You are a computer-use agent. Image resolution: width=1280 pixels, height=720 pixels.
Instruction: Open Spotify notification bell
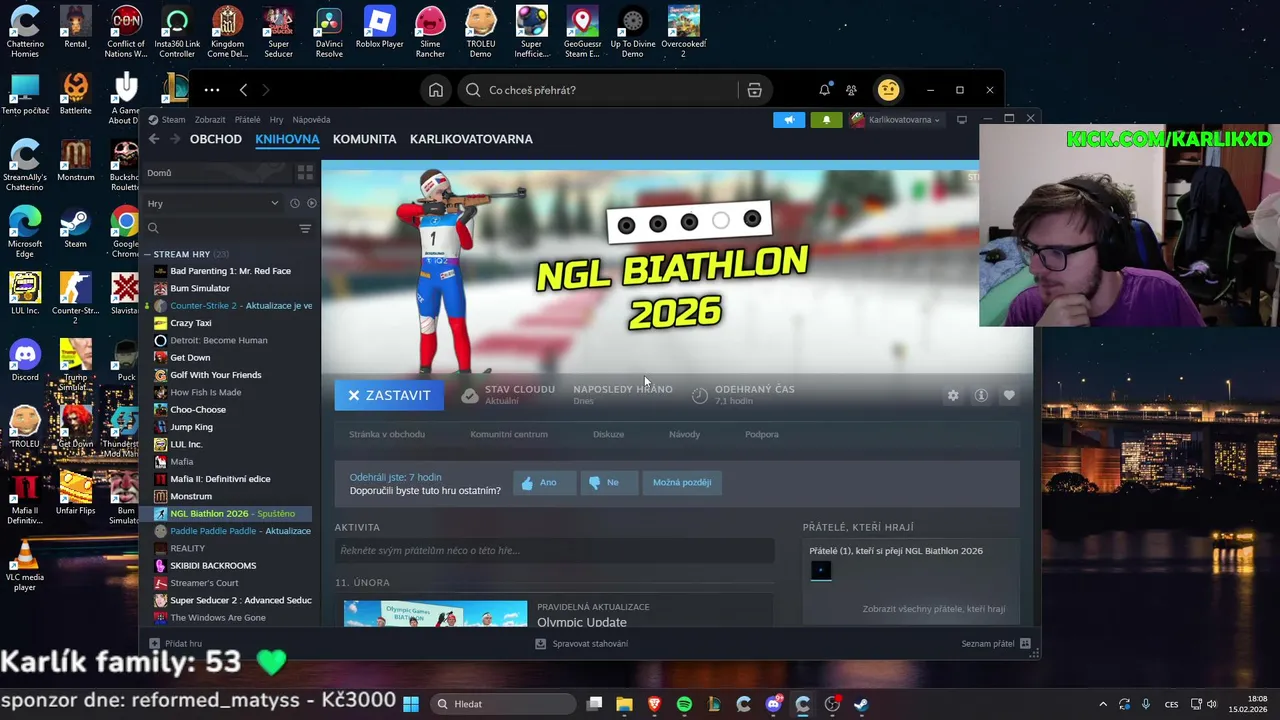tap(825, 90)
